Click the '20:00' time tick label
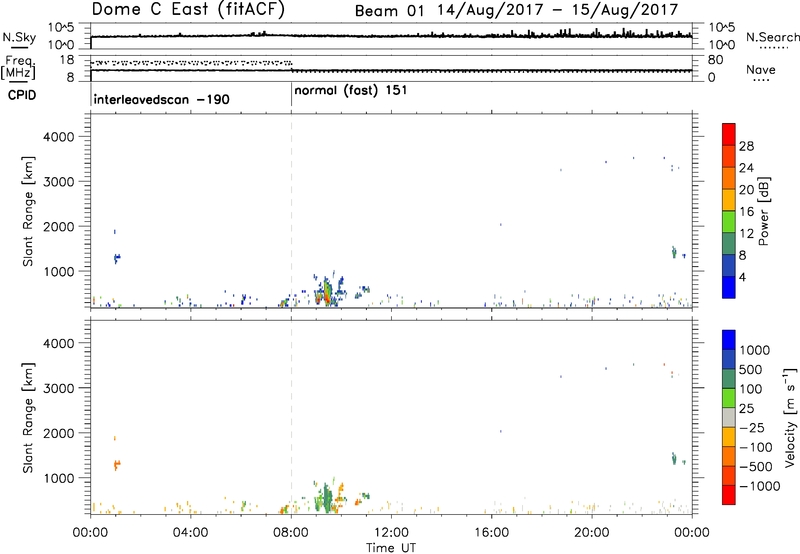The height and width of the screenshot is (554, 800). (x=591, y=533)
